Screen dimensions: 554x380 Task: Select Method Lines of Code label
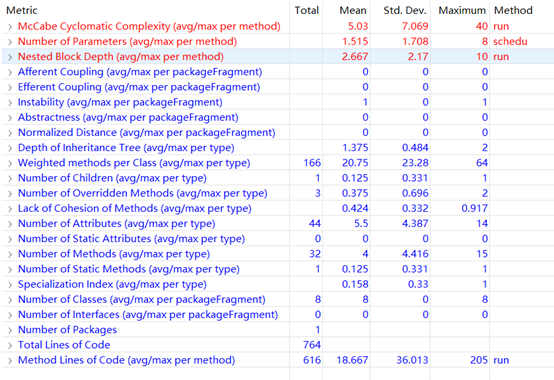point(126,360)
